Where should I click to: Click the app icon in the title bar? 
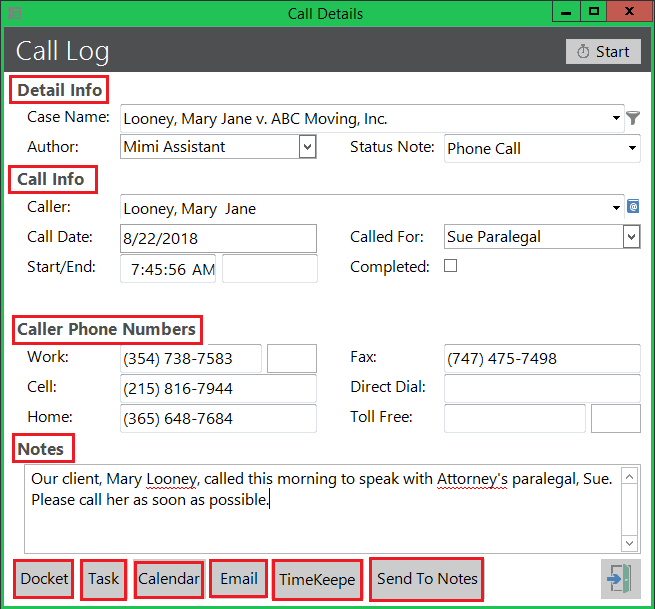click(x=14, y=13)
